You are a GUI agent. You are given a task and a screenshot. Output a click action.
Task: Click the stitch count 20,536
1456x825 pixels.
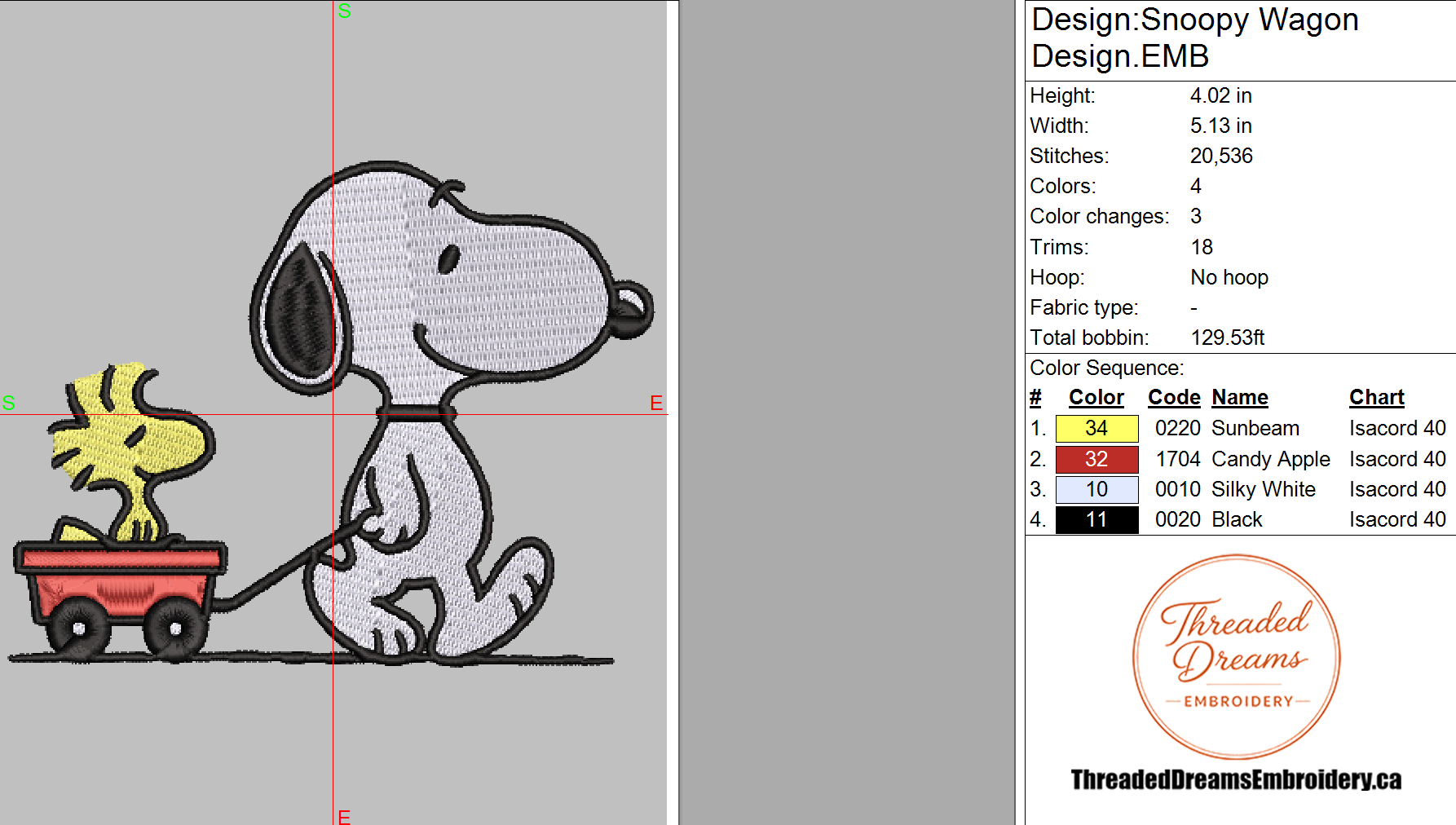[1221, 156]
